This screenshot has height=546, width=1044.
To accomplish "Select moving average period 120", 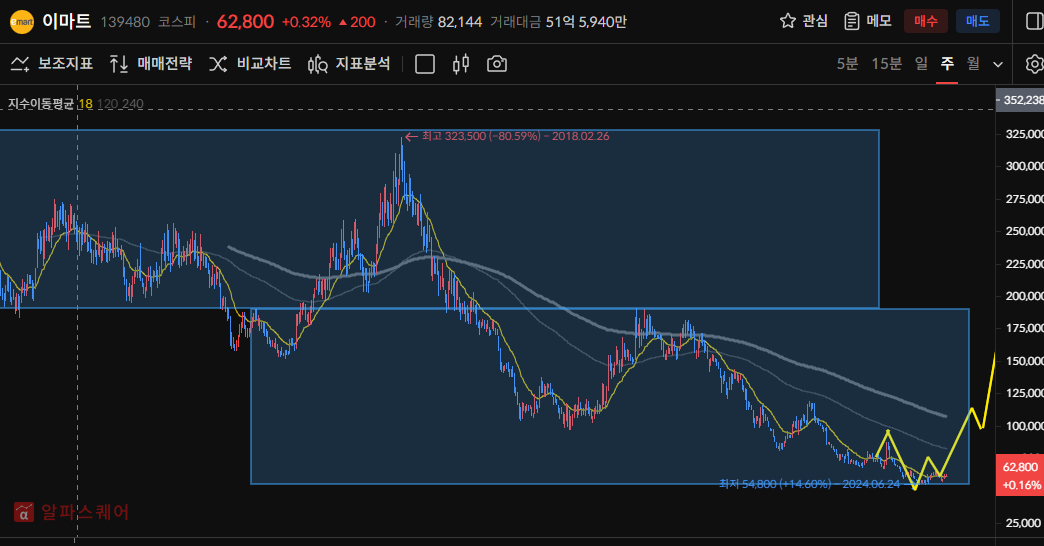I will pos(107,104).
